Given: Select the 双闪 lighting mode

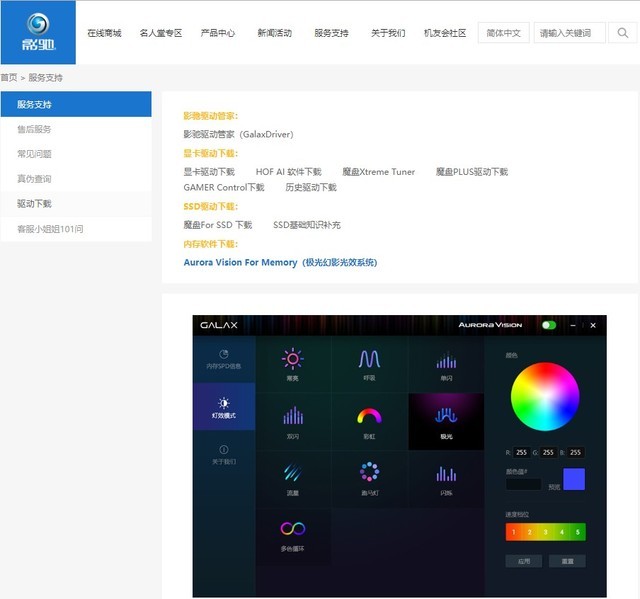Looking at the screenshot, I should 293,422.
